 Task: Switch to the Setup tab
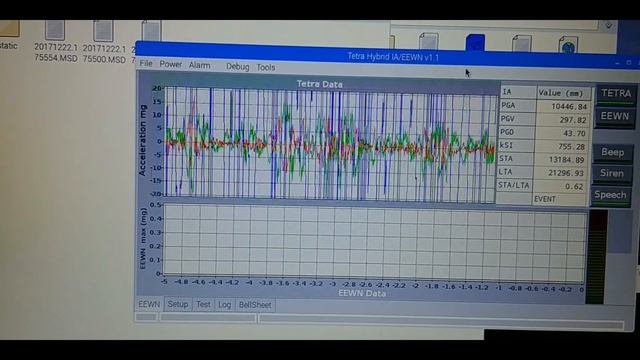tap(178, 304)
